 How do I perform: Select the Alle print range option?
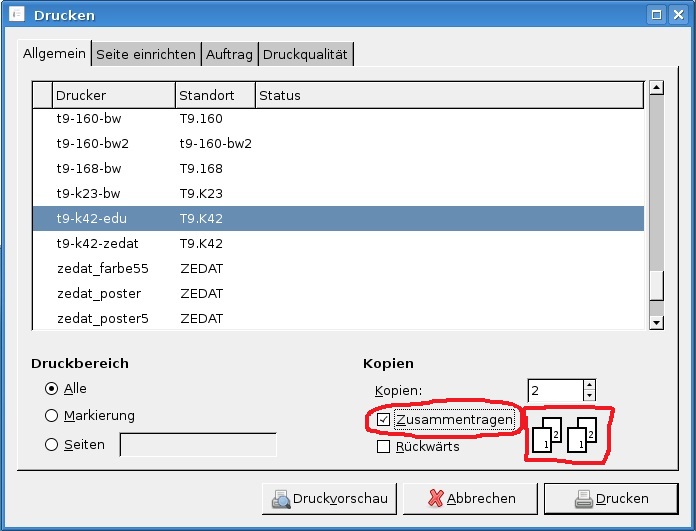[x=52, y=388]
